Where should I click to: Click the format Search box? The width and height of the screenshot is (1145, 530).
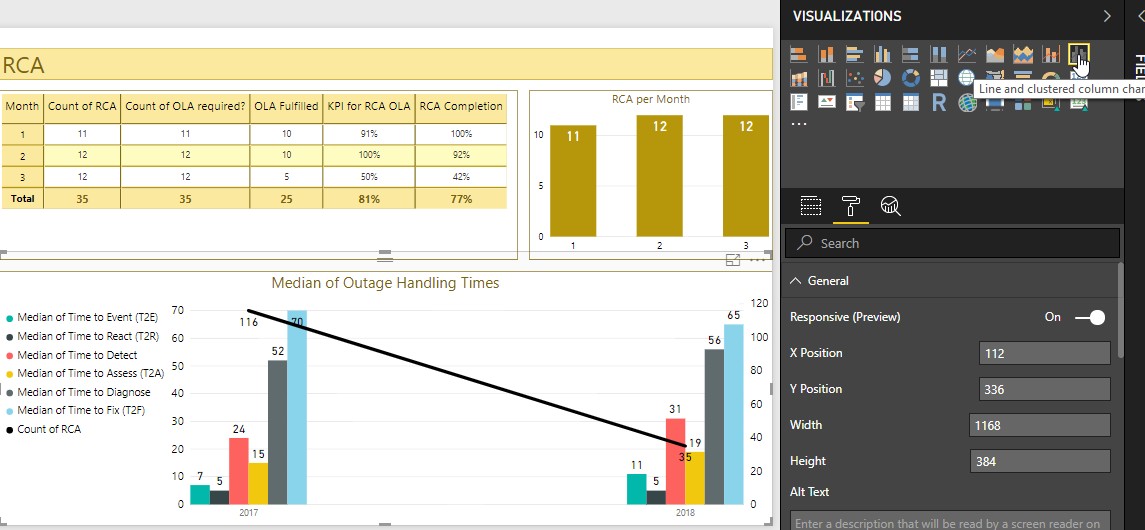(951, 243)
